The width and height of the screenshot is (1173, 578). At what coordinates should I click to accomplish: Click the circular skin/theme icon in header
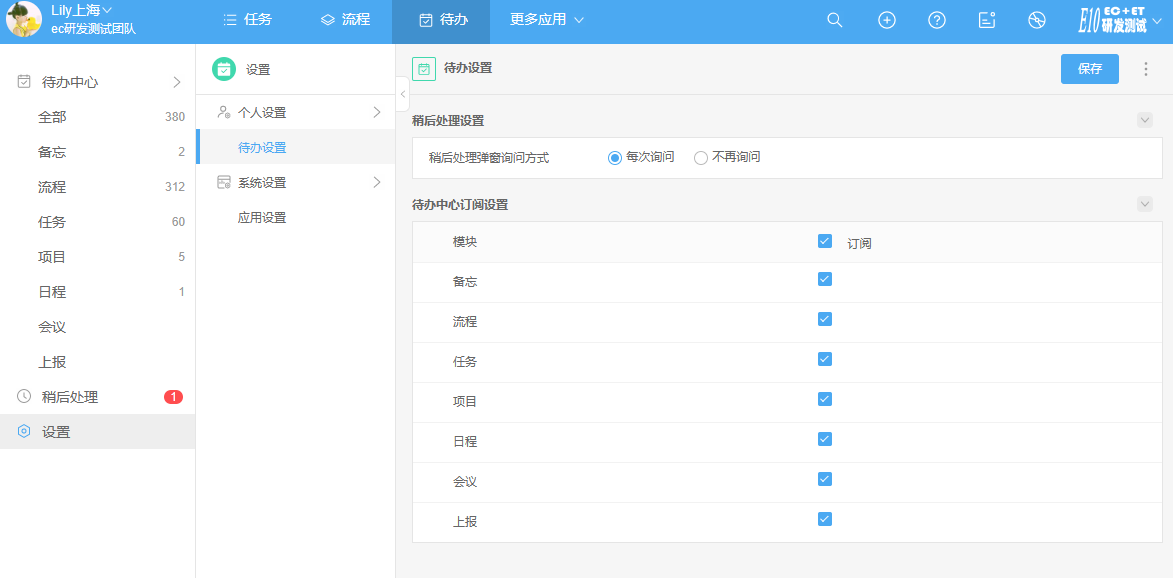[x=1037, y=20]
